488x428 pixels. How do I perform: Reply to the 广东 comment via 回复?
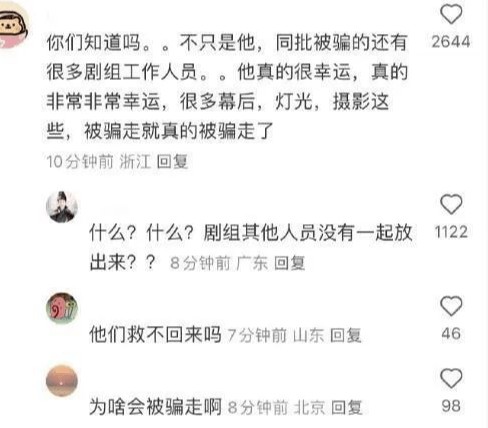(289, 263)
